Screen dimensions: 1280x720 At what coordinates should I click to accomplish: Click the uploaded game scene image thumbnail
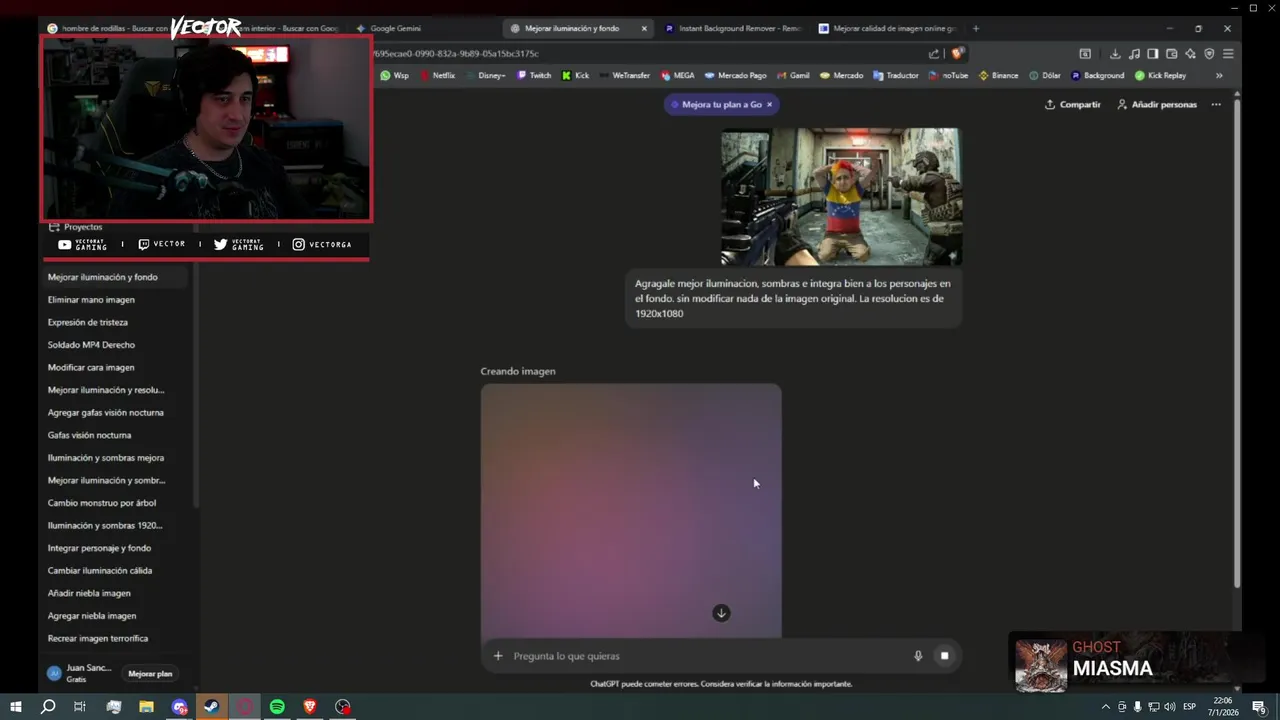[x=842, y=196]
